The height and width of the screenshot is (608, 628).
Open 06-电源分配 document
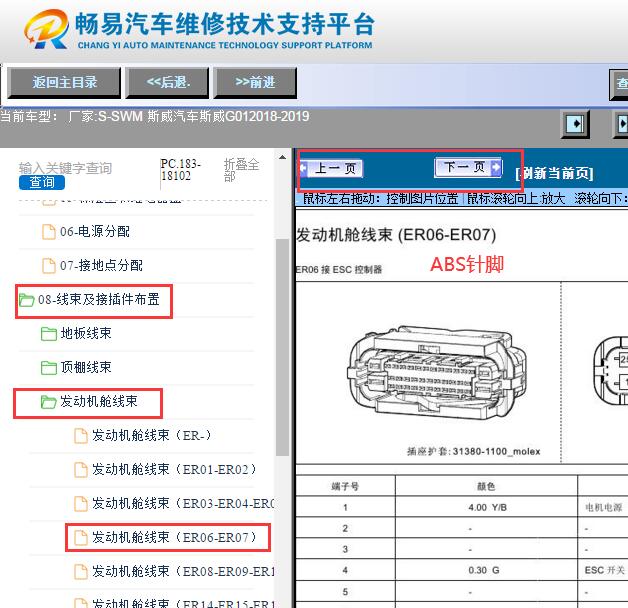tap(95, 232)
